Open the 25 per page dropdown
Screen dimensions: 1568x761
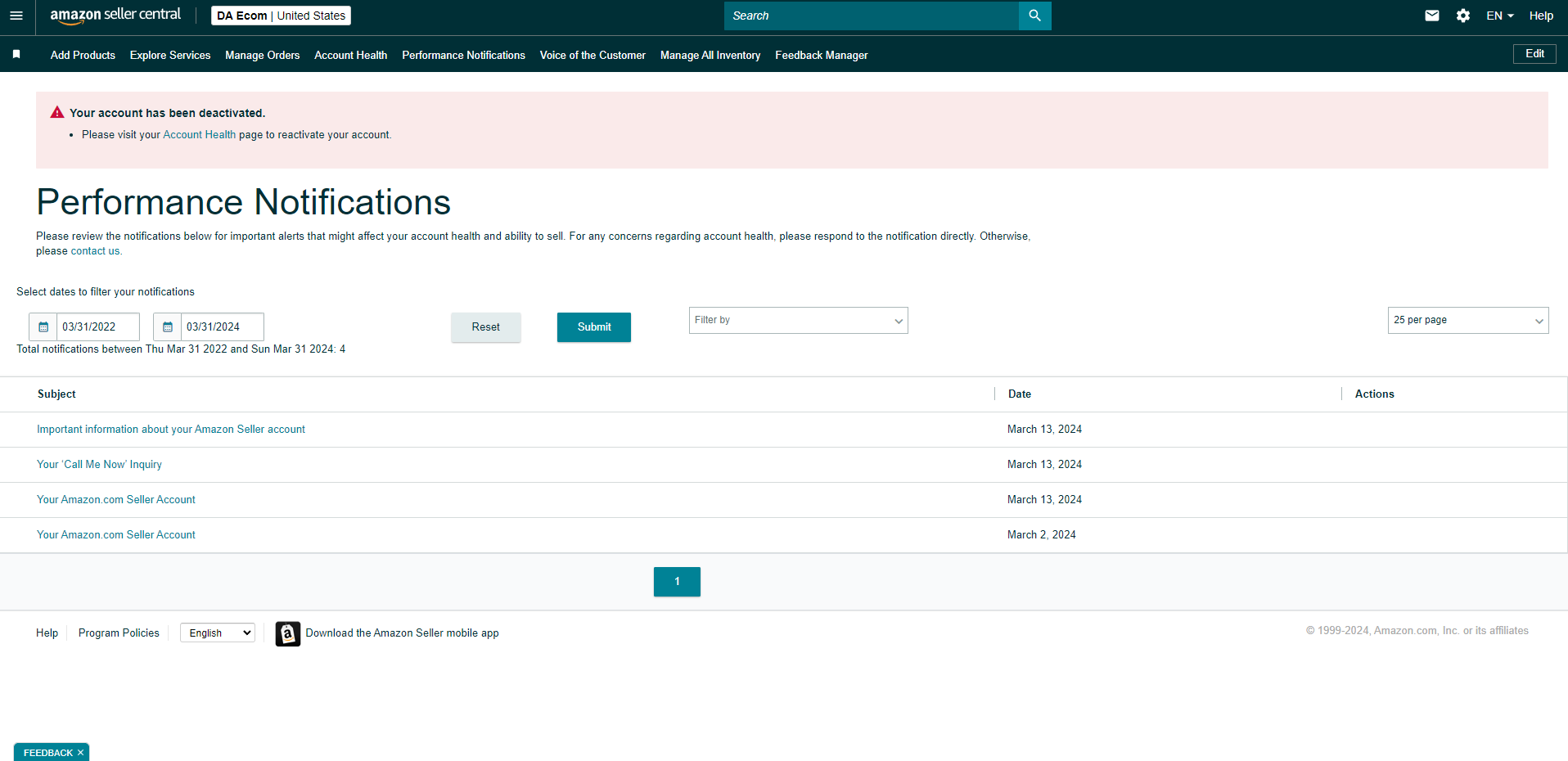tap(1468, 321)
